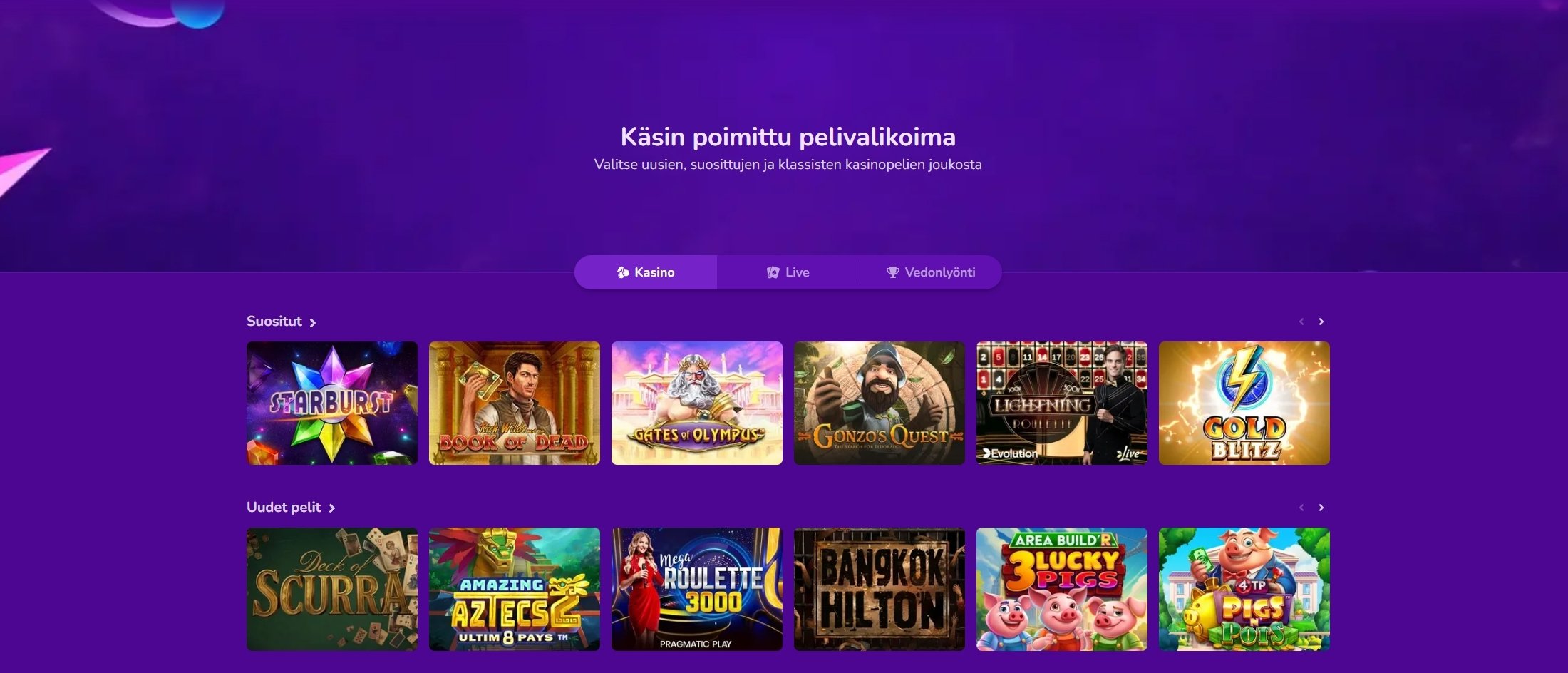Show previous games in Uudet pelit carousel
Image resolution: width=1568 pixels, height=673 pixels.
pyautogui.click(x=1301, y=508)
